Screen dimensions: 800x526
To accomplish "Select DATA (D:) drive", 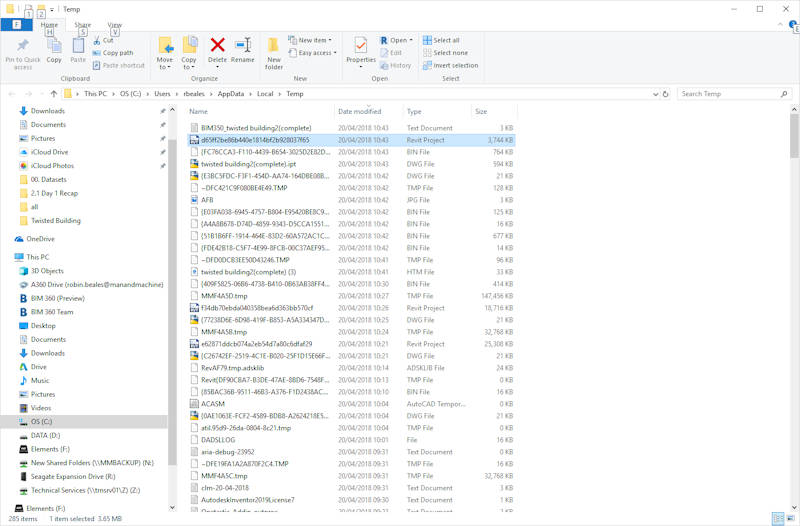I will (x=45, y=436).
